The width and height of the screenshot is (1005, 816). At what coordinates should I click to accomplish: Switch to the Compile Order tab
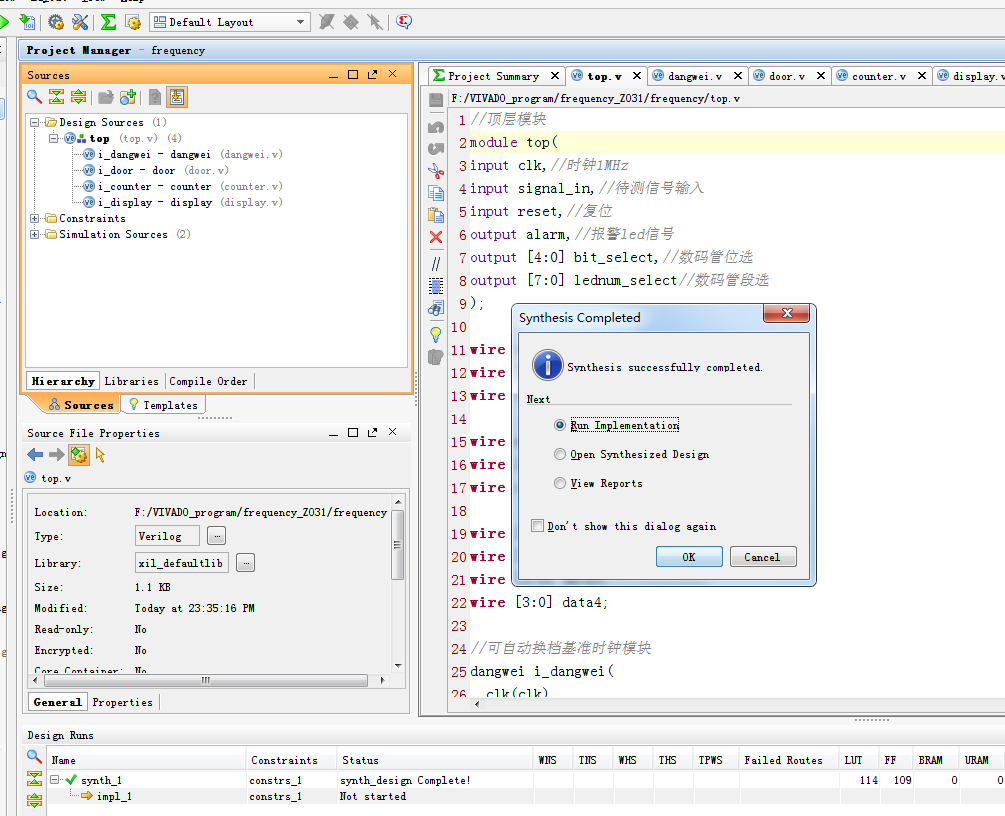(208, 381)
